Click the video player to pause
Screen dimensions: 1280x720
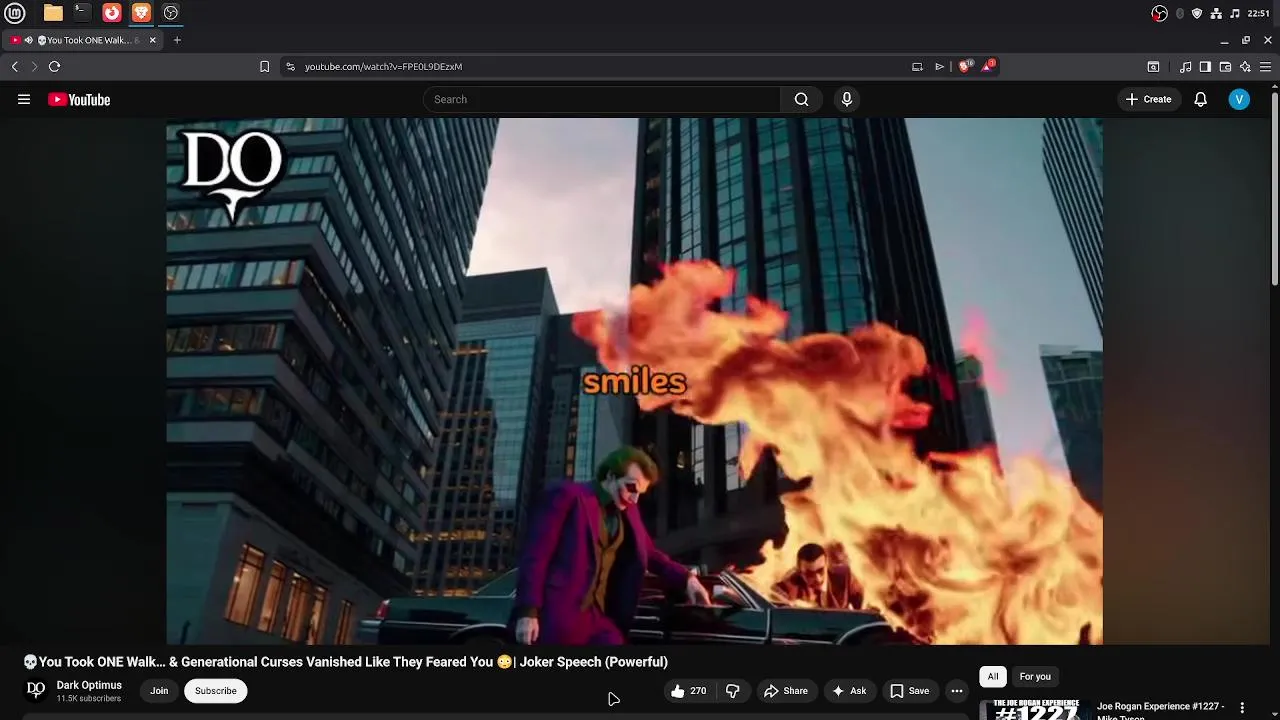pos(634,381)
